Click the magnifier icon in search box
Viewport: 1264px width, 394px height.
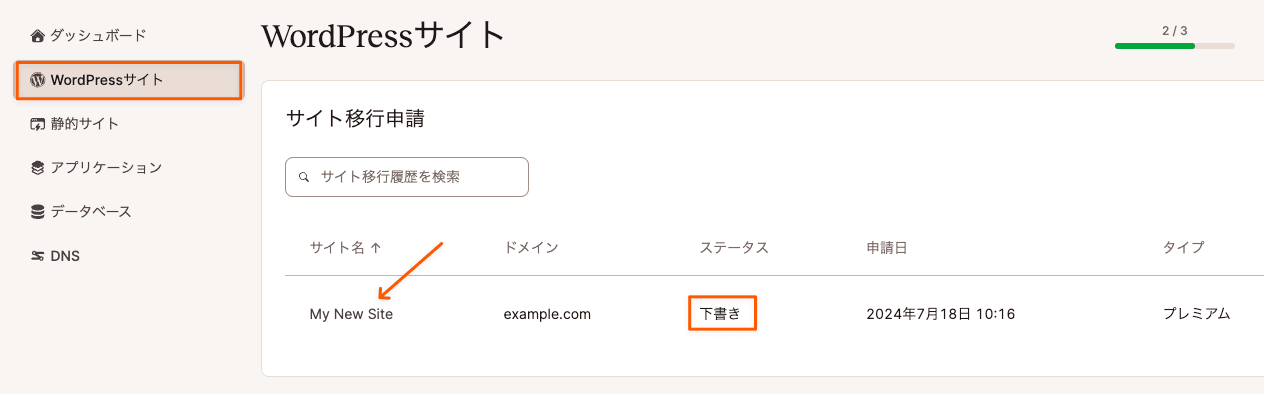pos(304,177)
